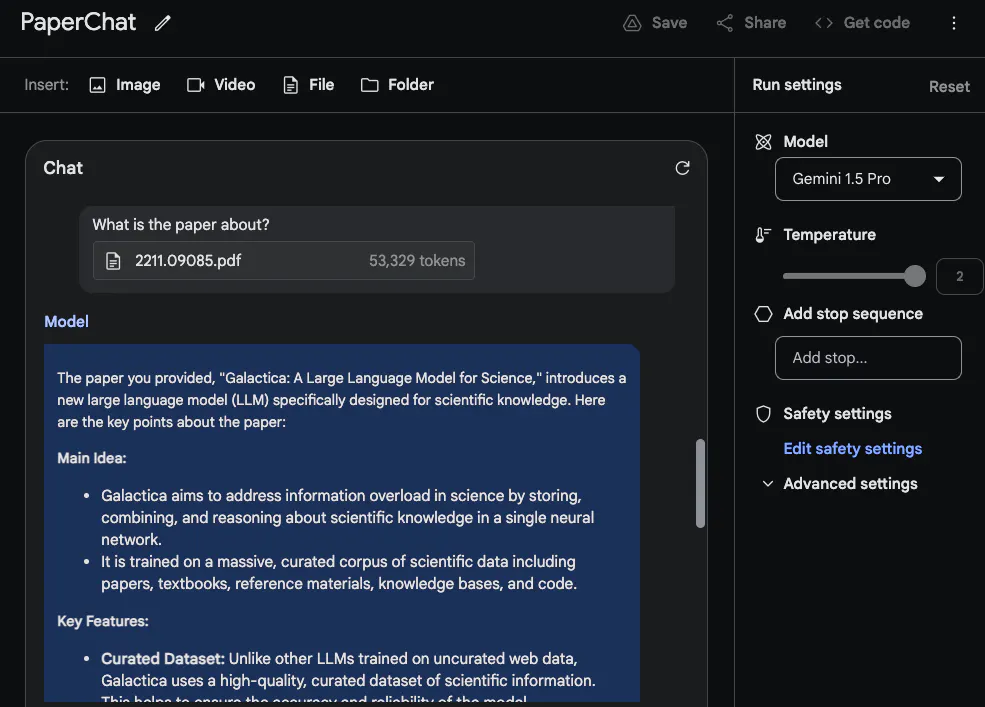
Task: Click the Get code button
Action: (861, 23)
